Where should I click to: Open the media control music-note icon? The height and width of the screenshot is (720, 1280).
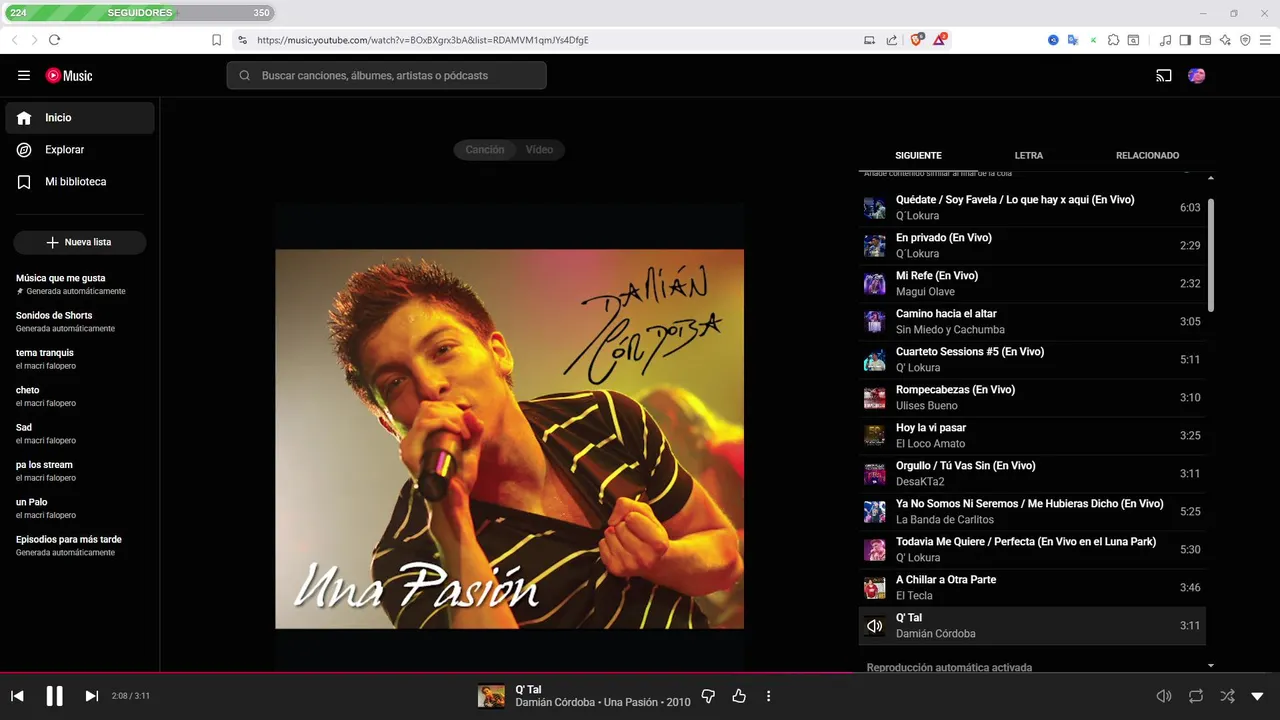pyautogui.click(x=1165, y=40)
